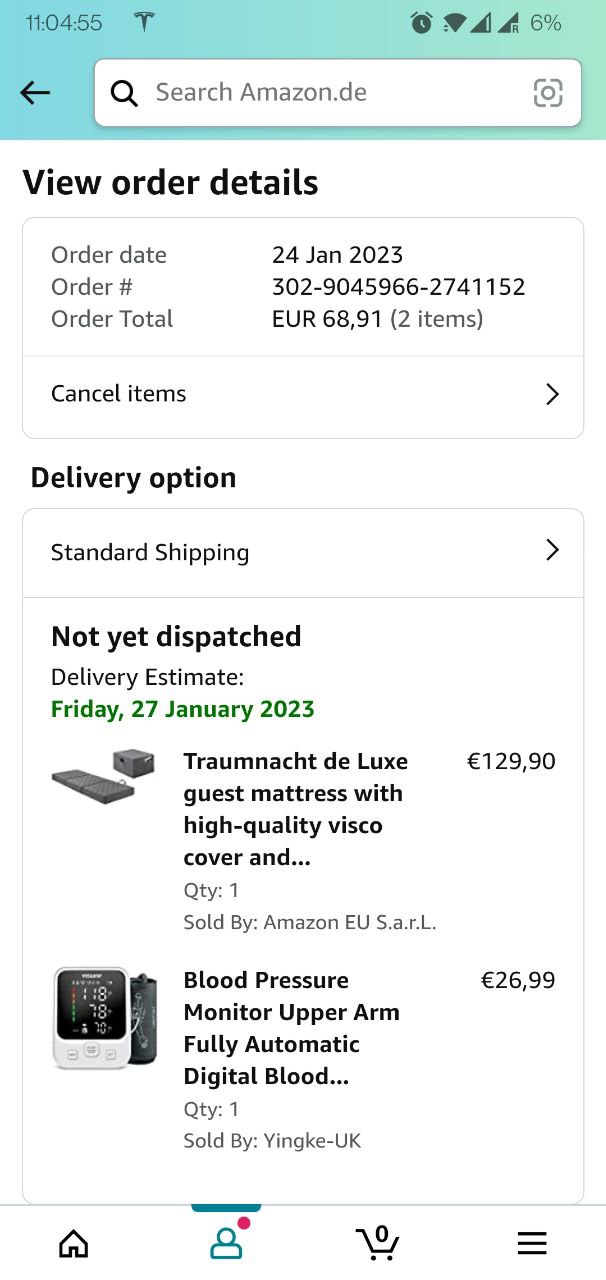Expand Standard Shipping chevron
This screenshot has width=606, height=1280.
552,551
